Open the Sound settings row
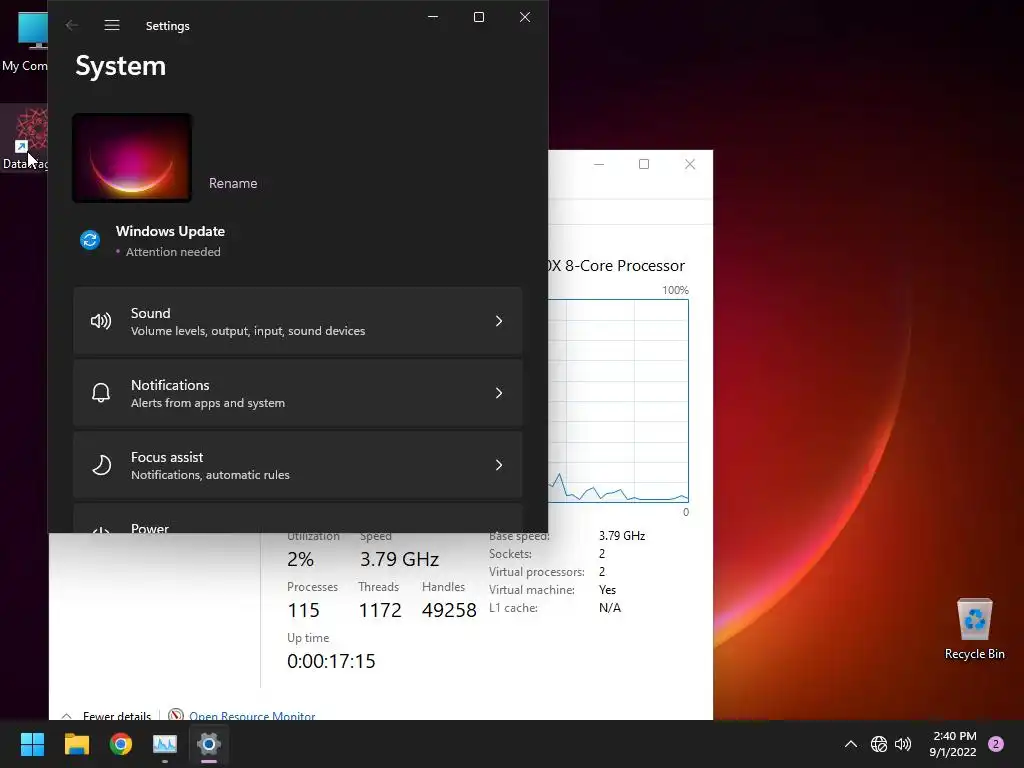This screenshot has width=1024, height=768. tap(298, 321)
